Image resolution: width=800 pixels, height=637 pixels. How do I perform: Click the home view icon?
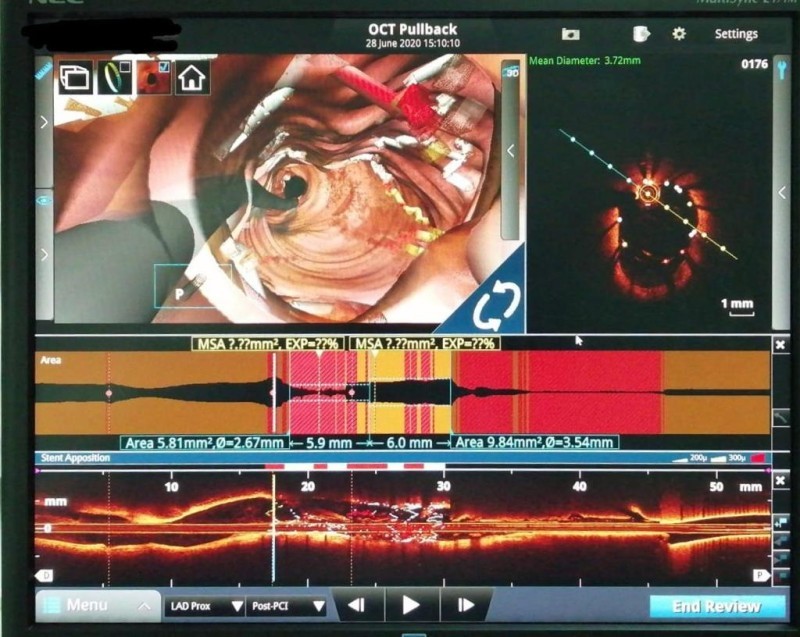192,78
